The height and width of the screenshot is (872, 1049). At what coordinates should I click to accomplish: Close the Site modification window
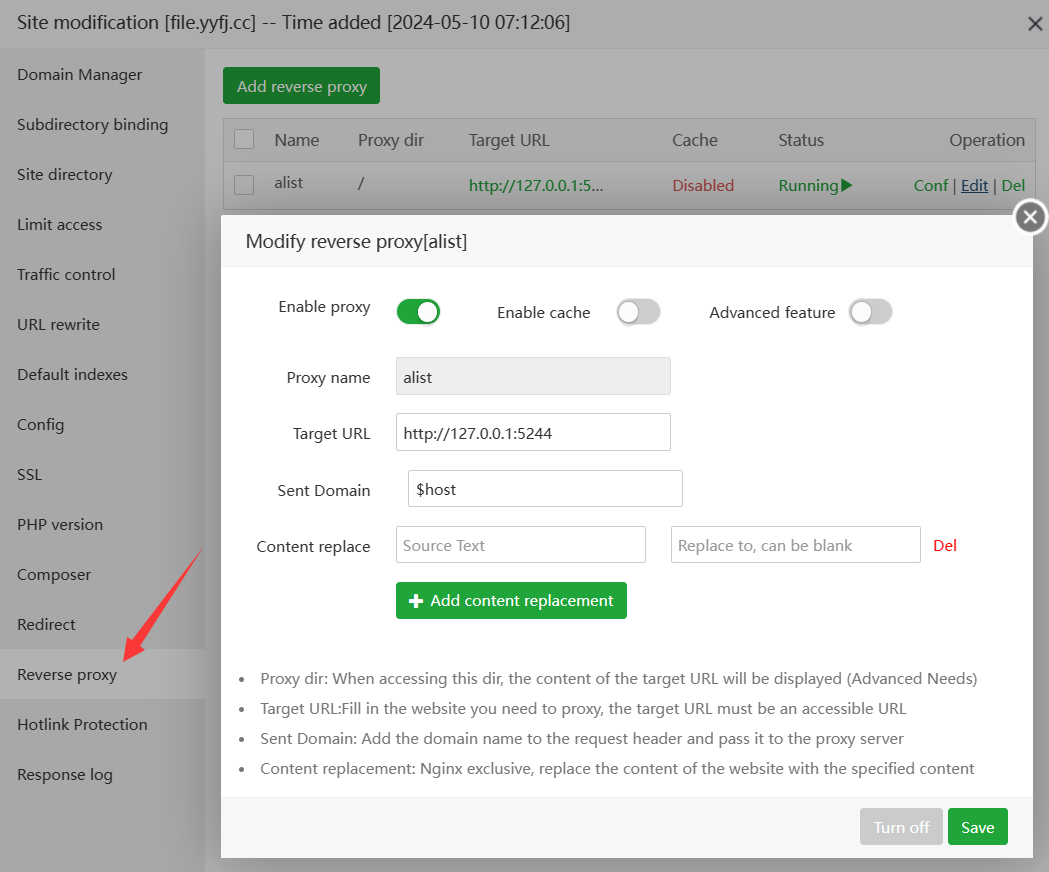1035,24
